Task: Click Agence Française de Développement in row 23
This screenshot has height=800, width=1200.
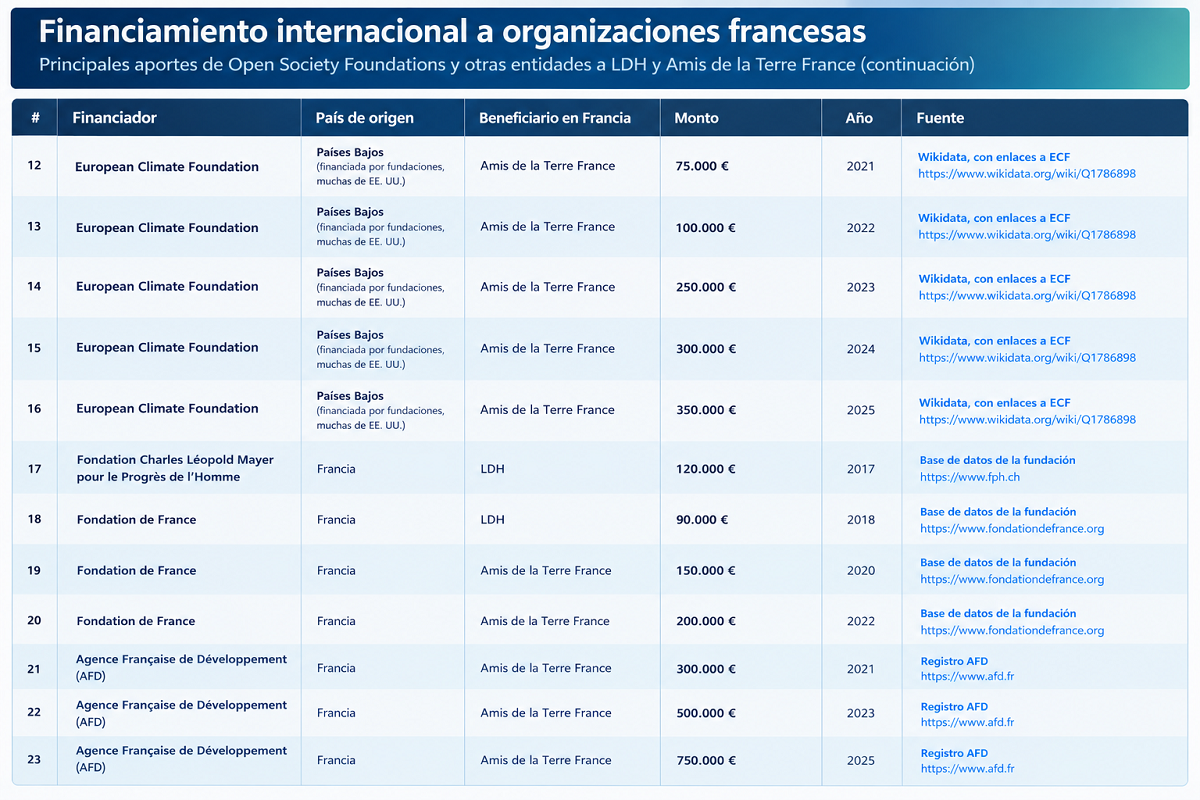Action: 181,759
